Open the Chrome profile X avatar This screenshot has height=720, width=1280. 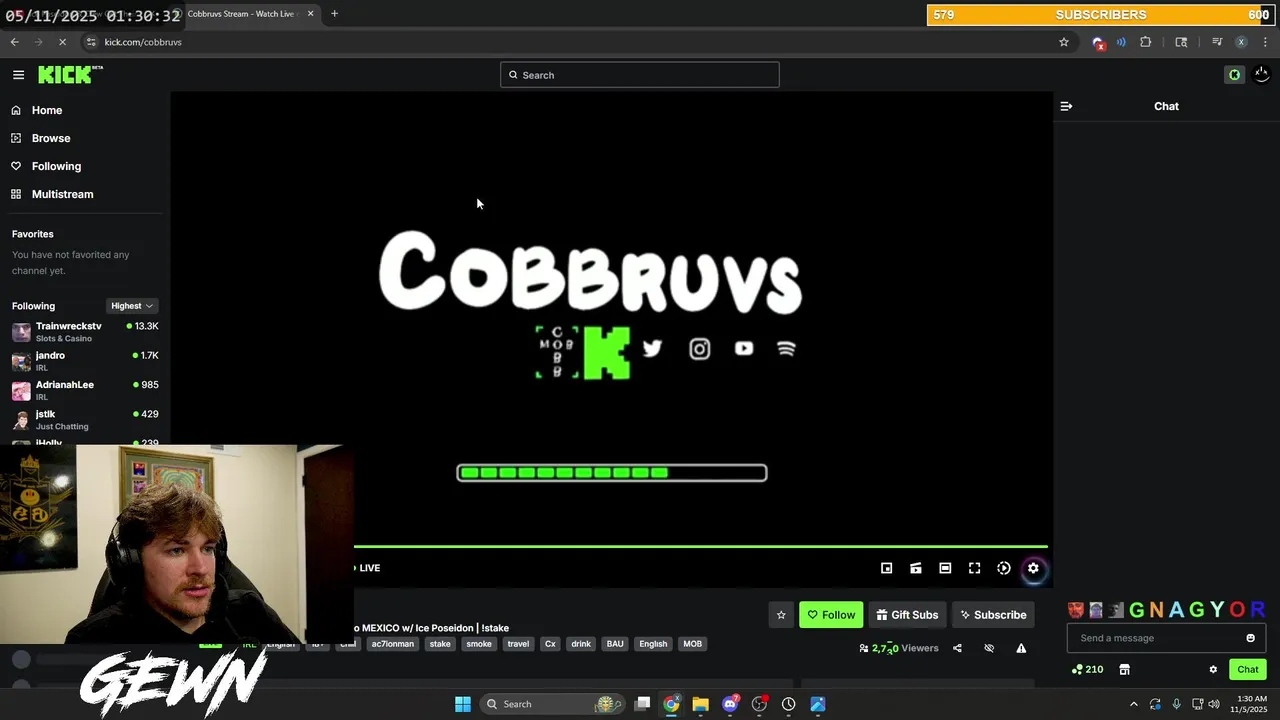1241,42
